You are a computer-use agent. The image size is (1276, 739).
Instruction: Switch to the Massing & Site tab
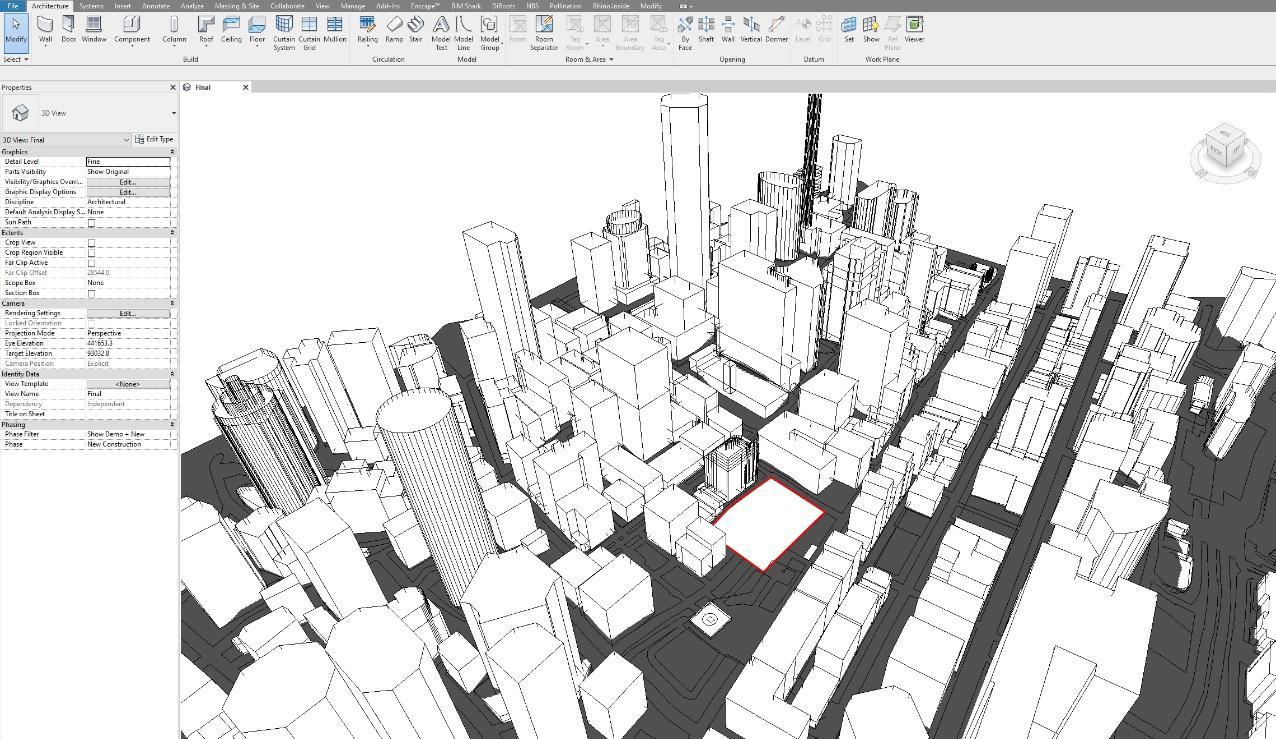[x=237, y=6]
